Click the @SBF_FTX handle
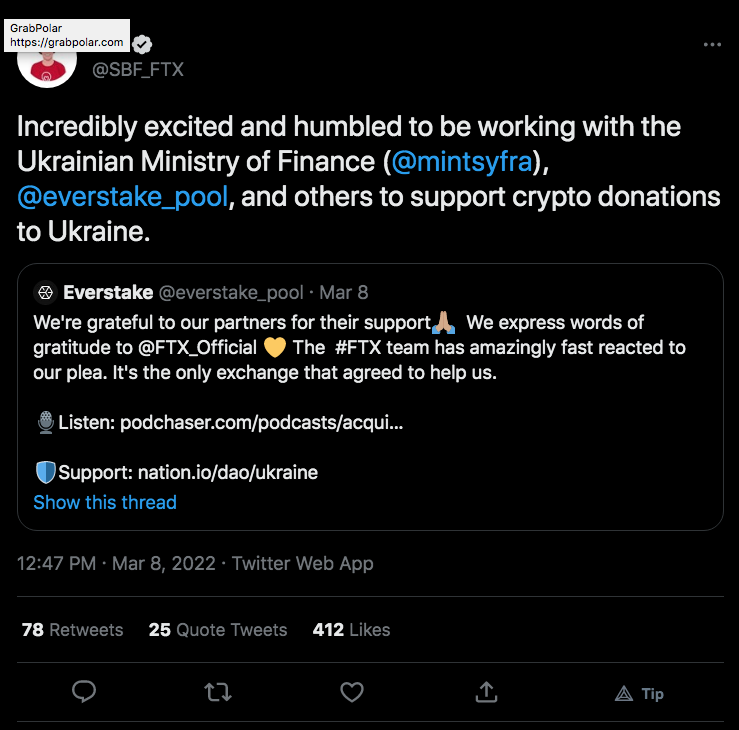This screenshot has width=739, height=730. 138,70
